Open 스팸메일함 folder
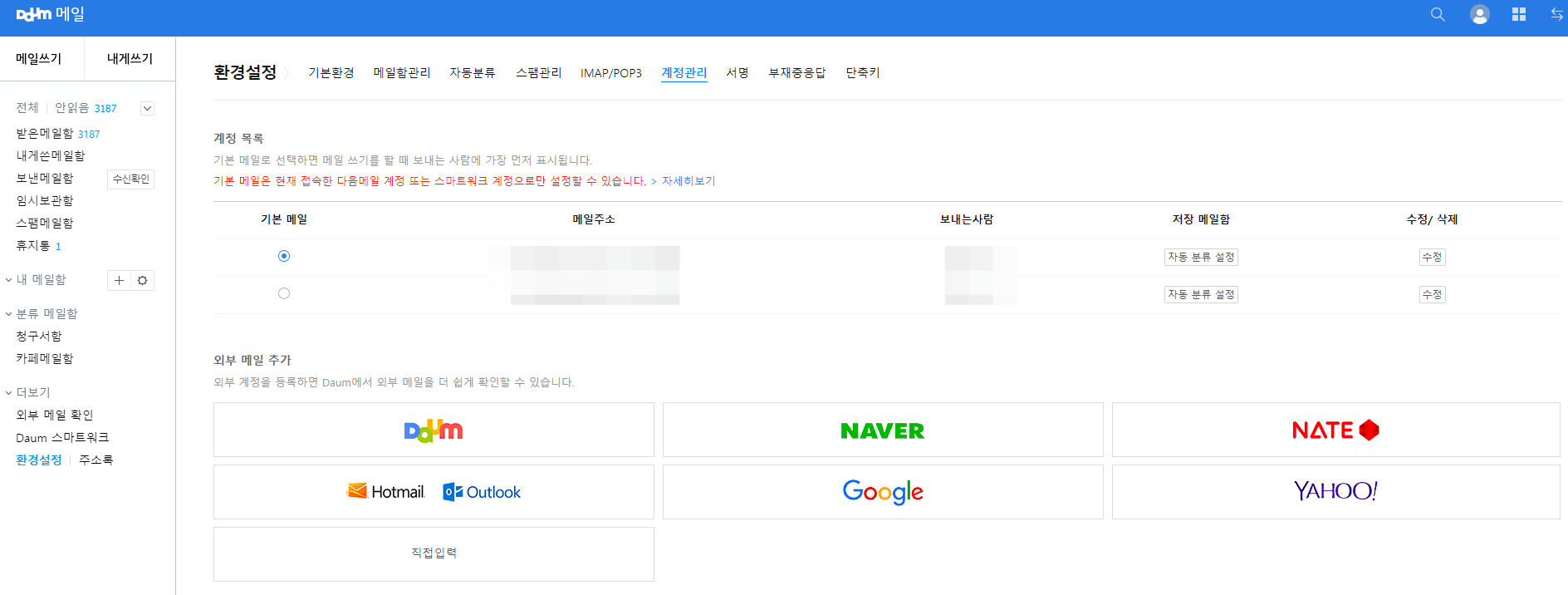 tap(45, 224)
